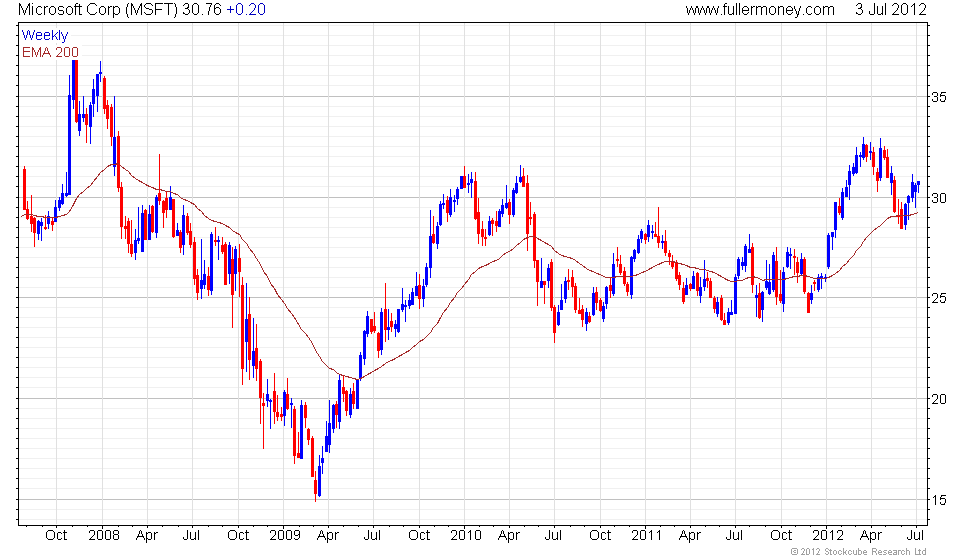This screenshot has height=560, width=980.
Task: Click the EMA 200 legend label
Action: 50,52
